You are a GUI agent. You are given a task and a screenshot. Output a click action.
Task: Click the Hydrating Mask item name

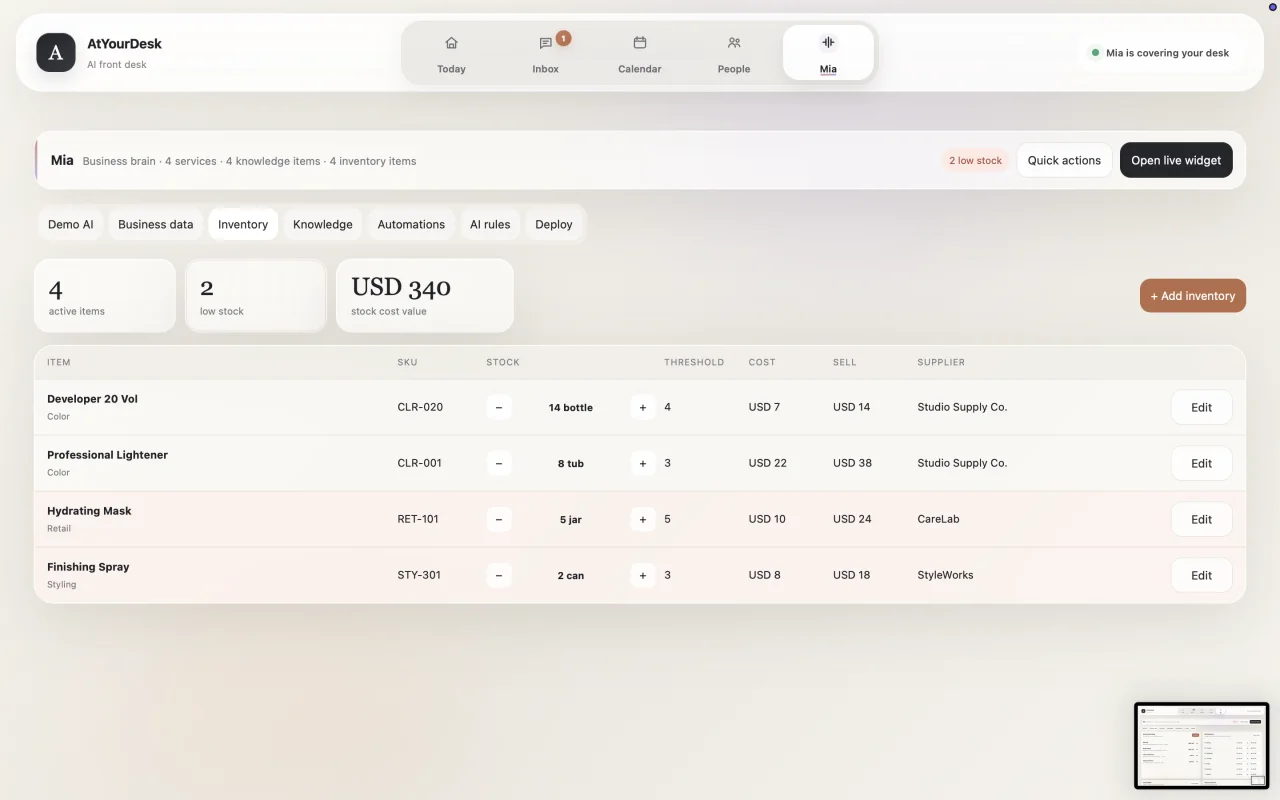[x=89, y=511]
